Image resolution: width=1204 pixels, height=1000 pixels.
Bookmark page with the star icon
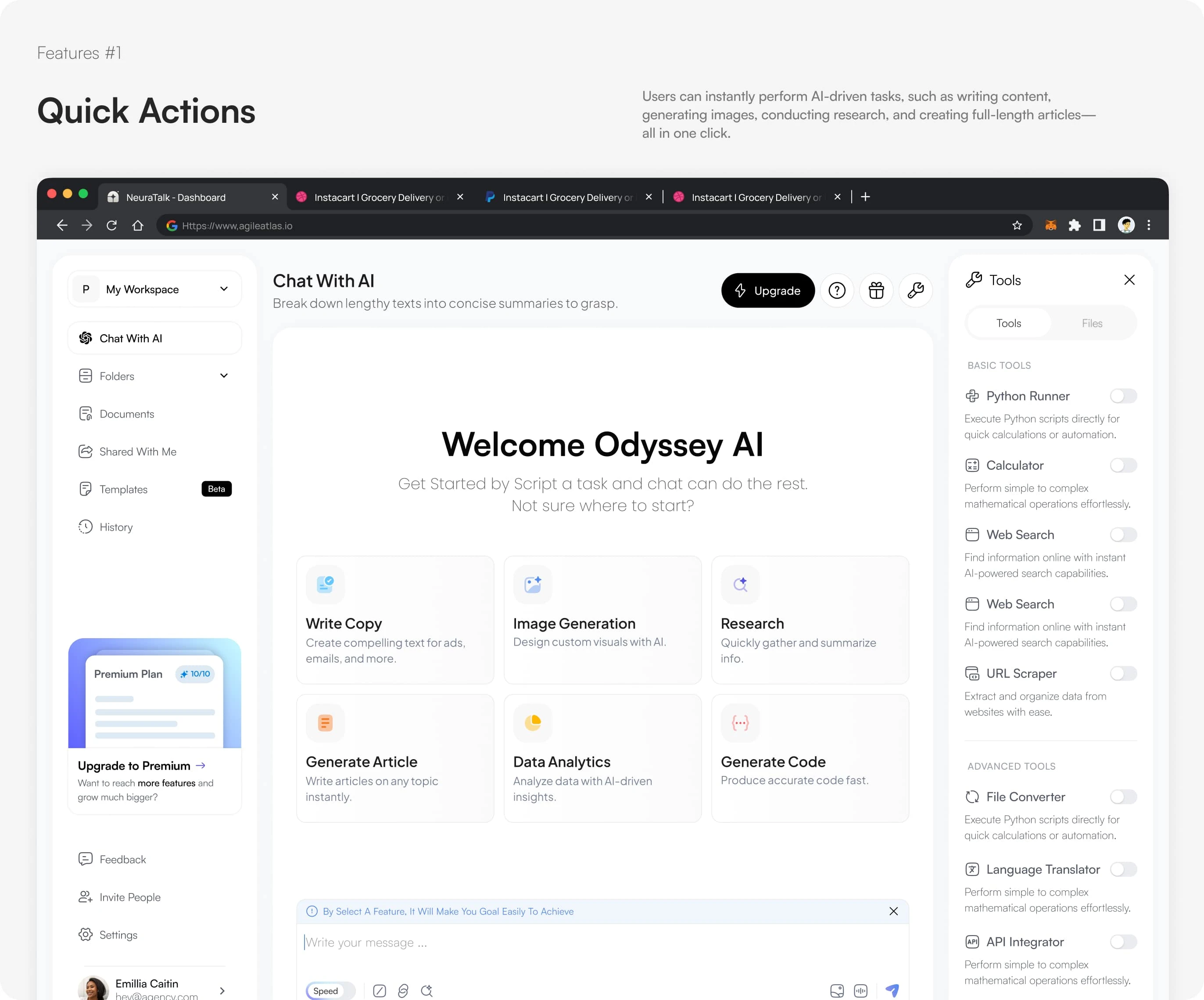(1017, 225)
